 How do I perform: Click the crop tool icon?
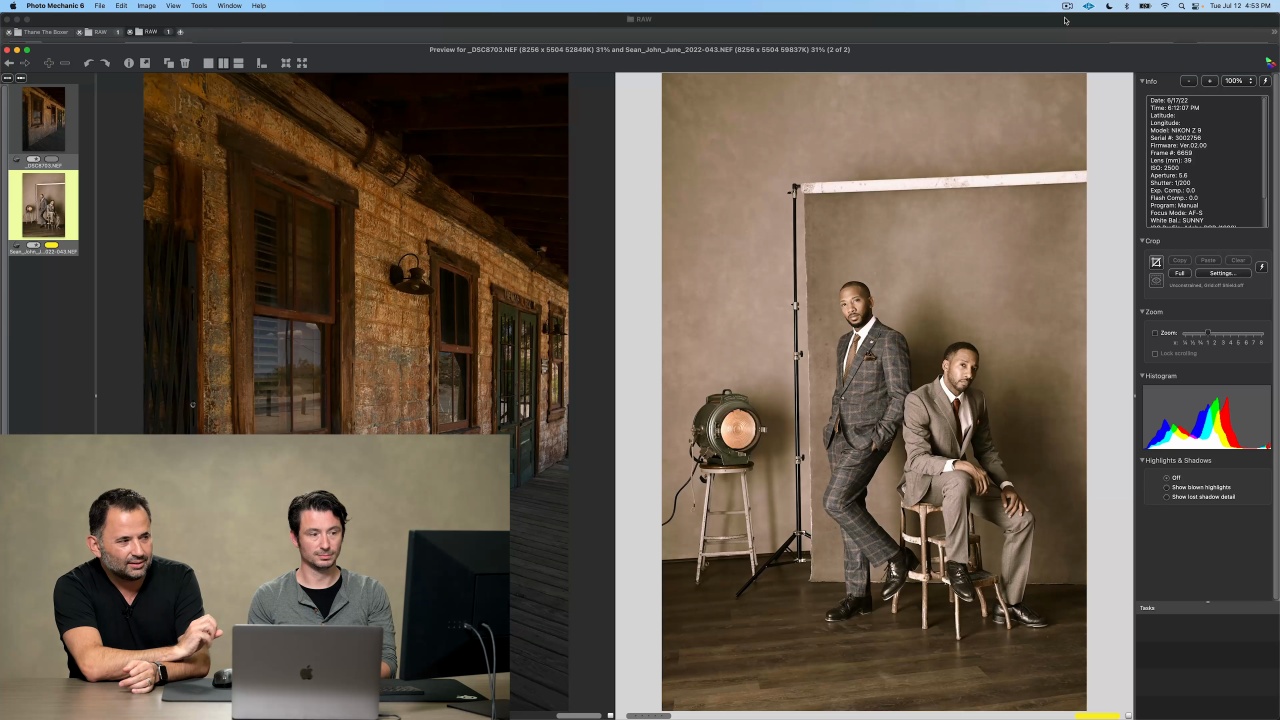point(1156,262)
